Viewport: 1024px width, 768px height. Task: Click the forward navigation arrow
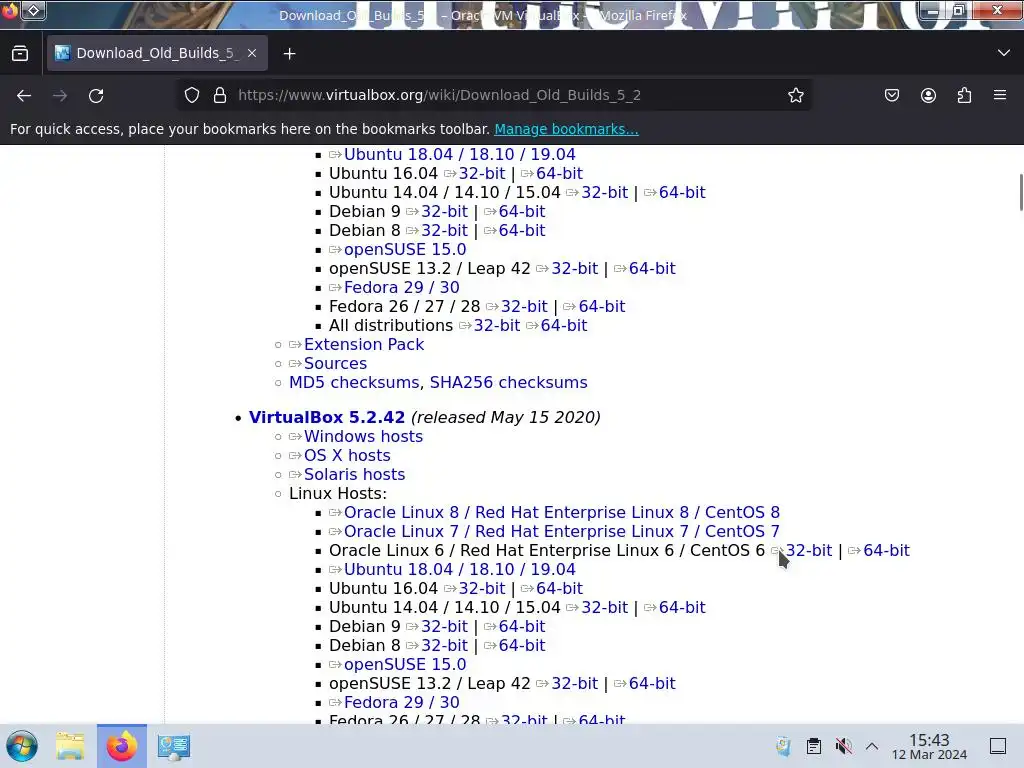coord(60,95)
